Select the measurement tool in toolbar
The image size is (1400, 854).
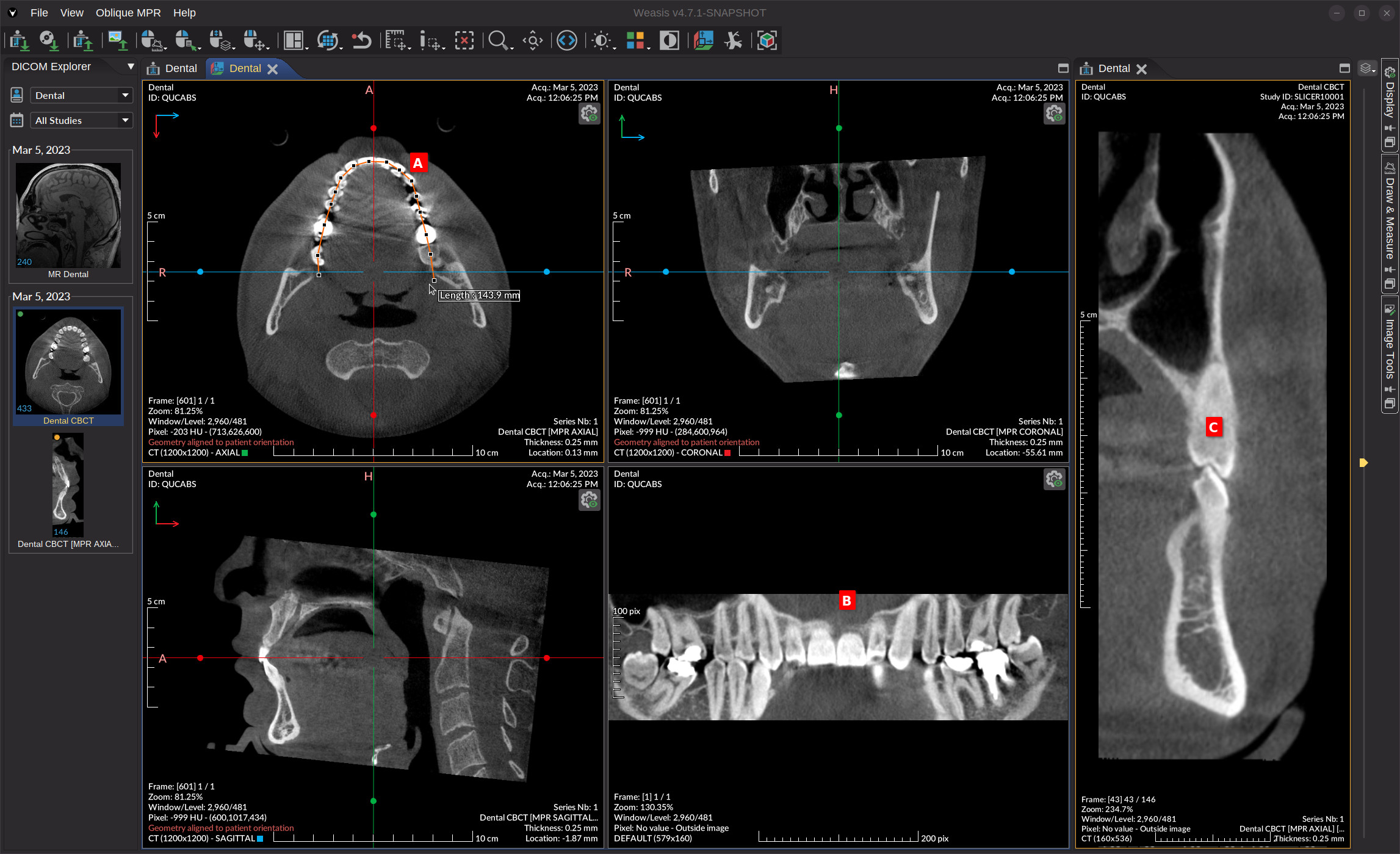click(397, 41)
